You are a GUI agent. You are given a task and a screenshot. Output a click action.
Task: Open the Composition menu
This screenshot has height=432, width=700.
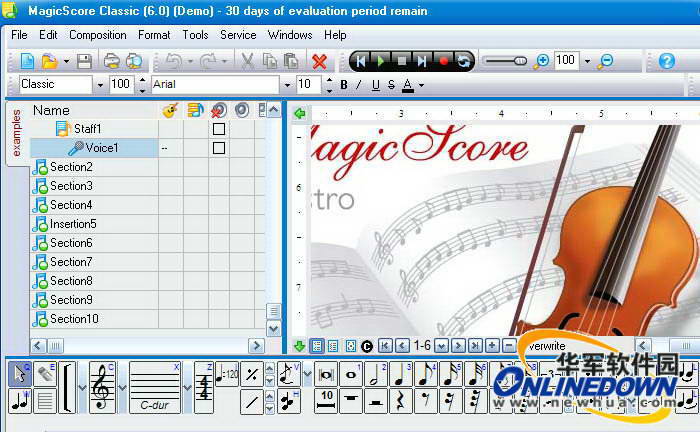coord(97,35)
